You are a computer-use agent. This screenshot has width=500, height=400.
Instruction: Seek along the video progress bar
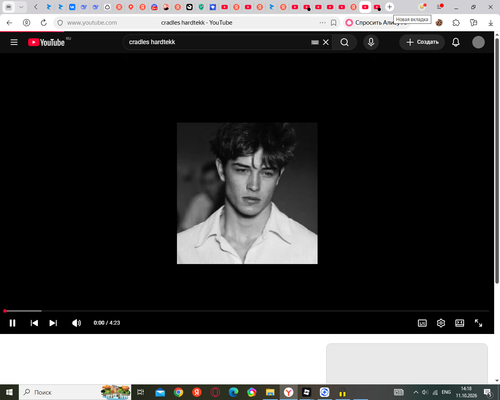coord(247,311)
